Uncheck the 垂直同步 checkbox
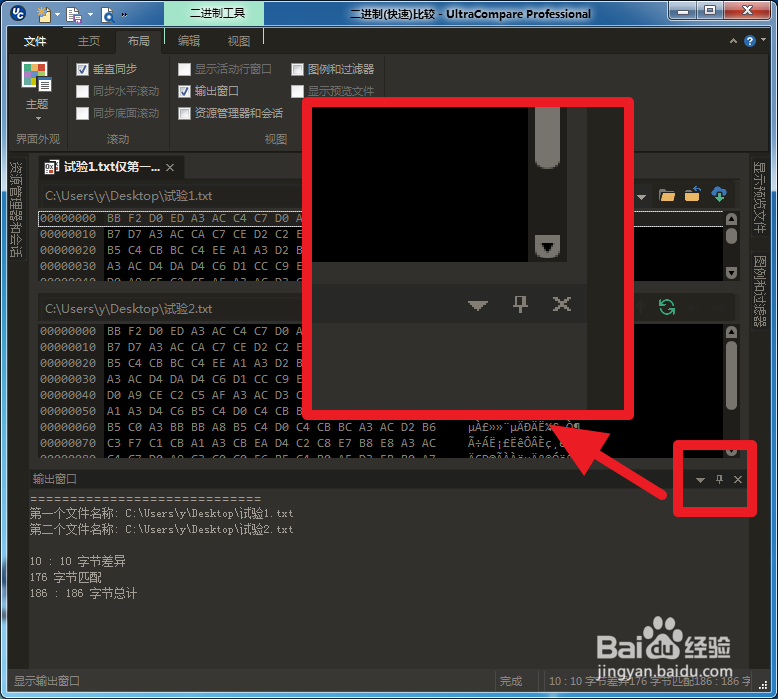 click(82, 69)
